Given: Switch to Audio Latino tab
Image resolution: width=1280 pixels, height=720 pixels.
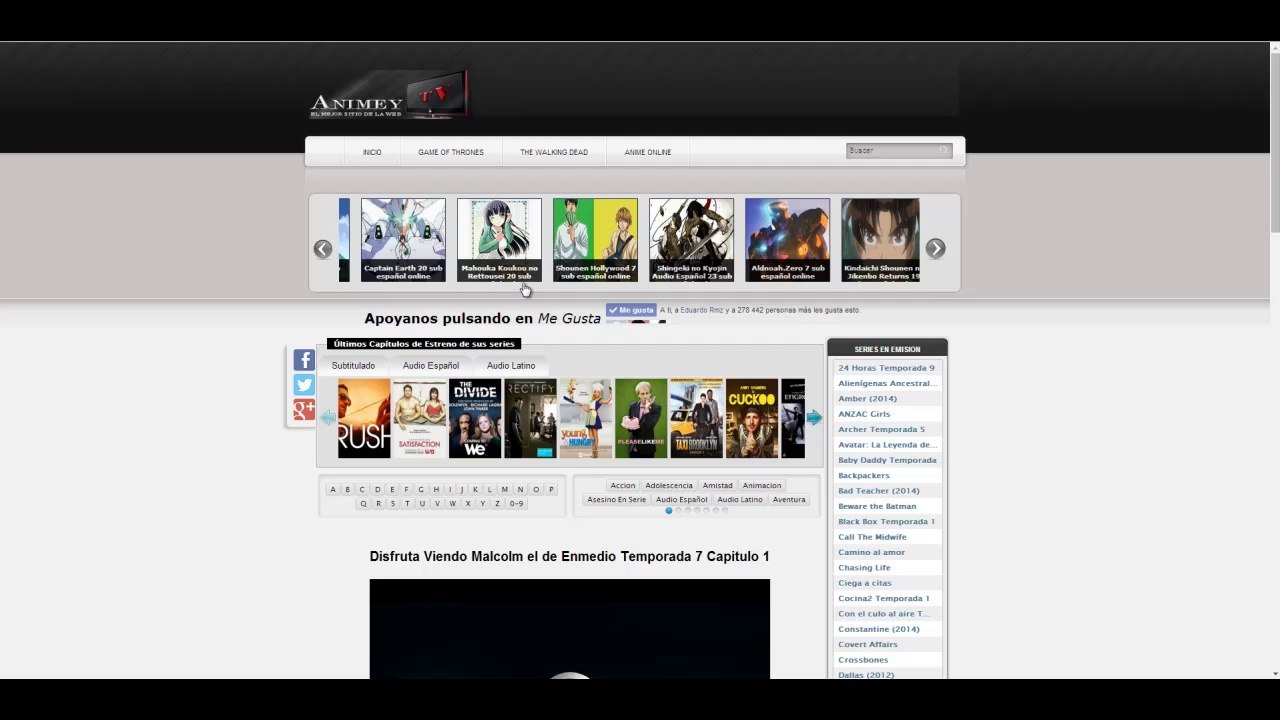Looking at the screenshot, I should point(511,366).
